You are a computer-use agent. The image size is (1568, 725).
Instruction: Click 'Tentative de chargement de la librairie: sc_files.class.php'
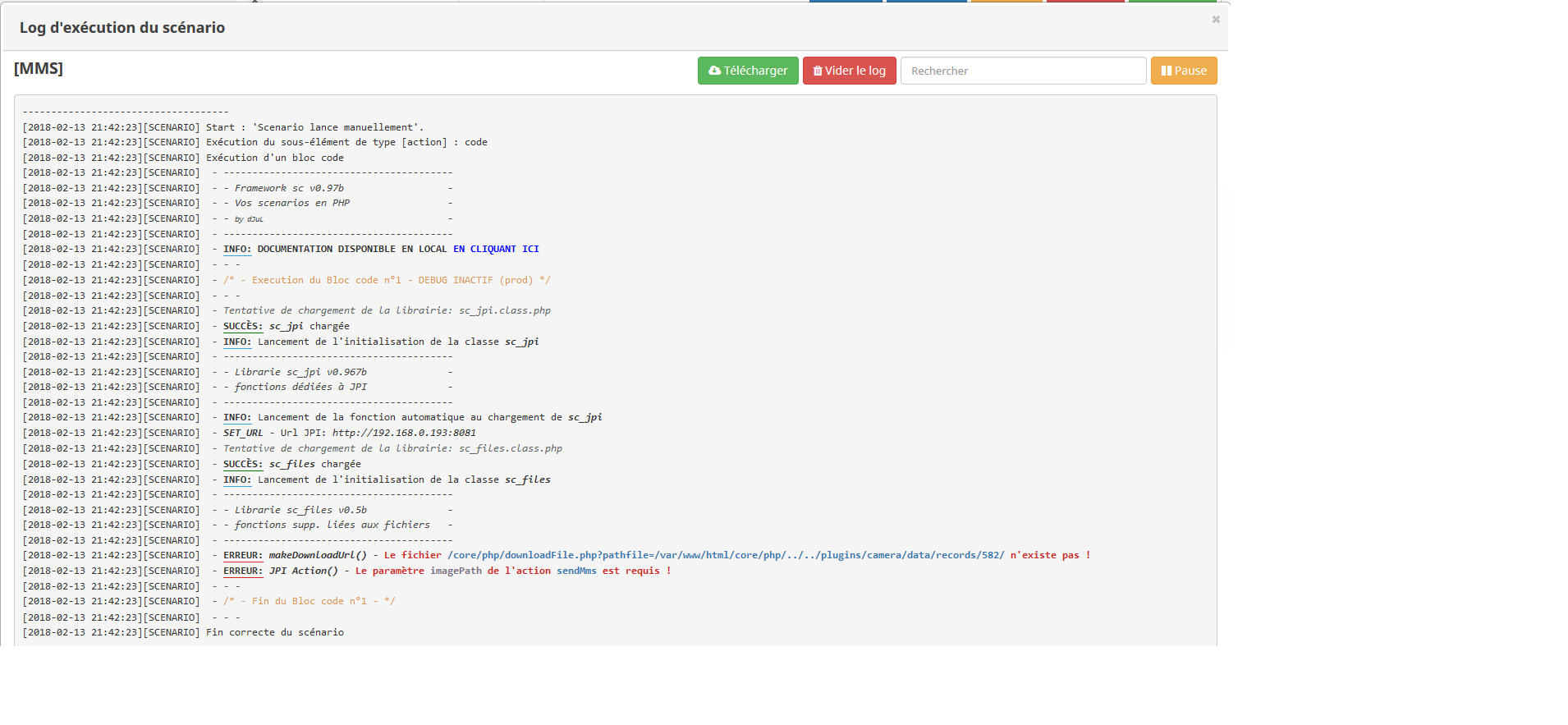(392, 448)
